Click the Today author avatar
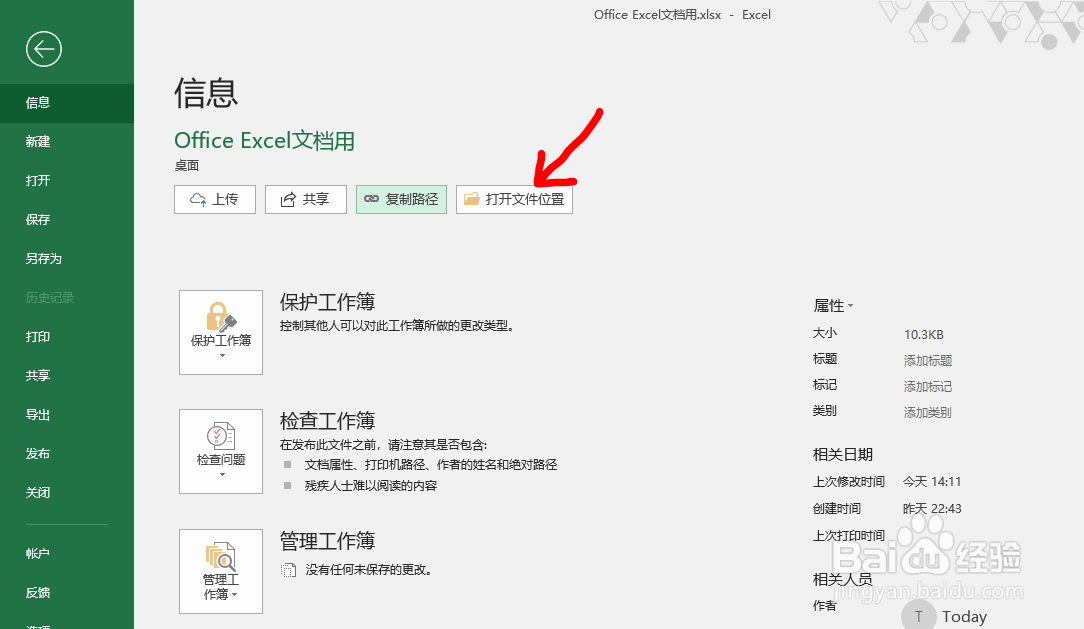The height and width of the screenshot is (629, 1084). (x=918, y=614)
